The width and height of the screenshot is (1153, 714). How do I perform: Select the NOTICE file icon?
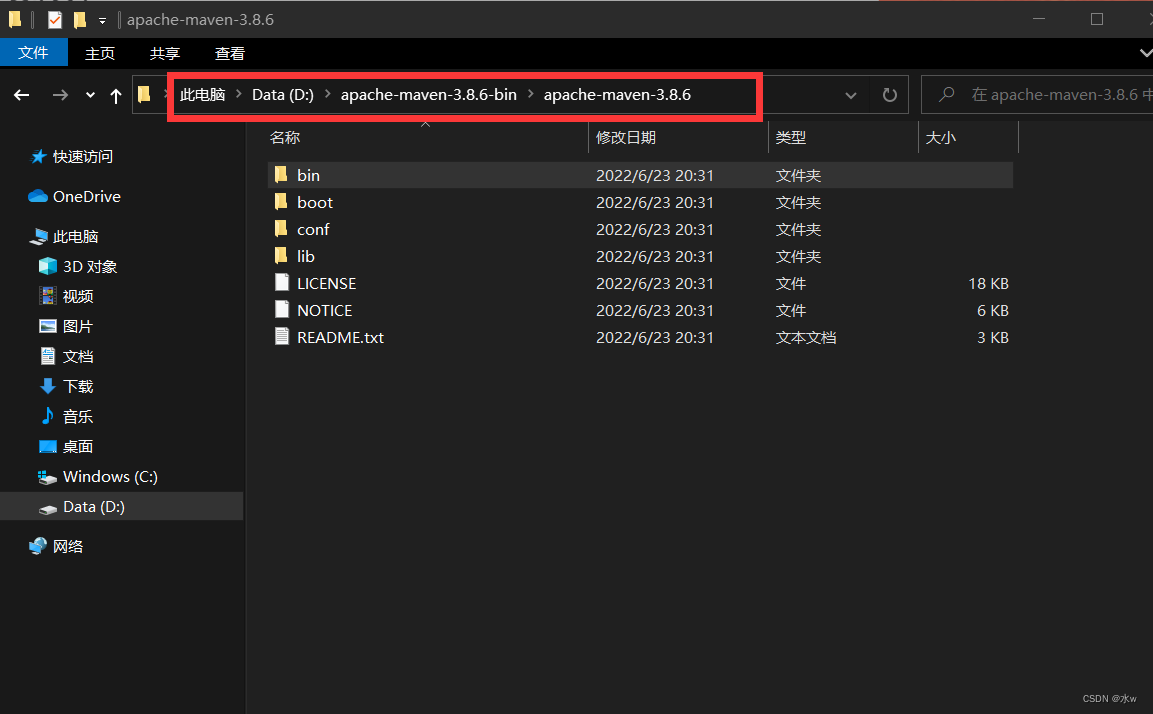click(x=282, y=310)
